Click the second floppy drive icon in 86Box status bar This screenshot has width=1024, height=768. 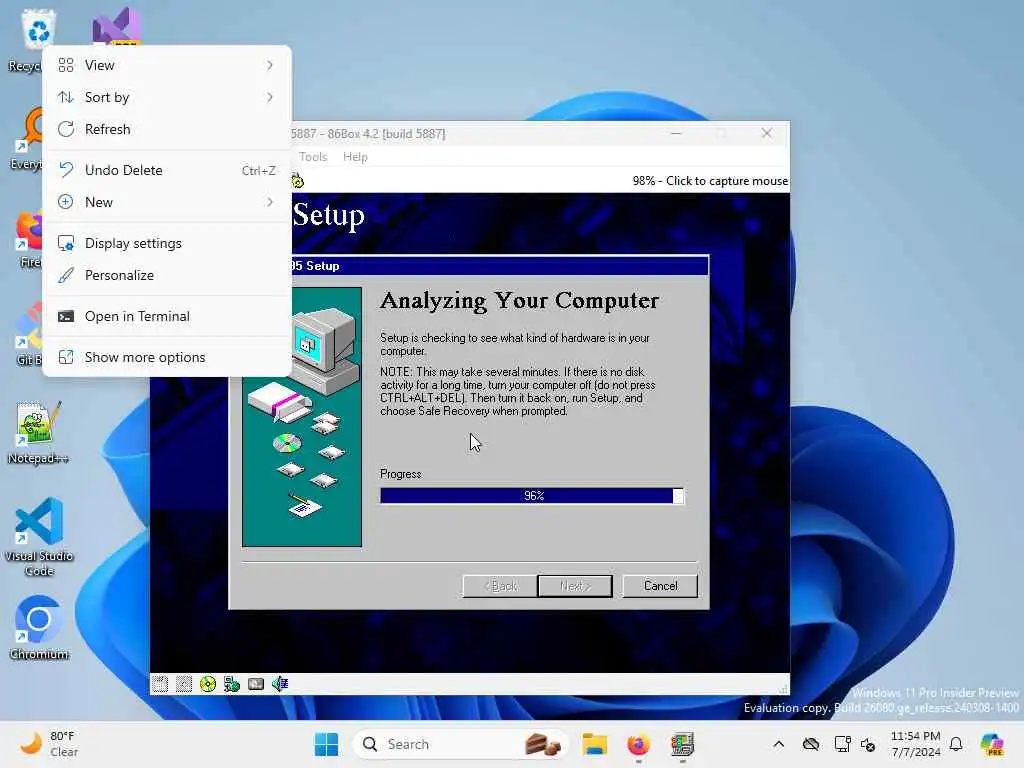click(184, 684)
